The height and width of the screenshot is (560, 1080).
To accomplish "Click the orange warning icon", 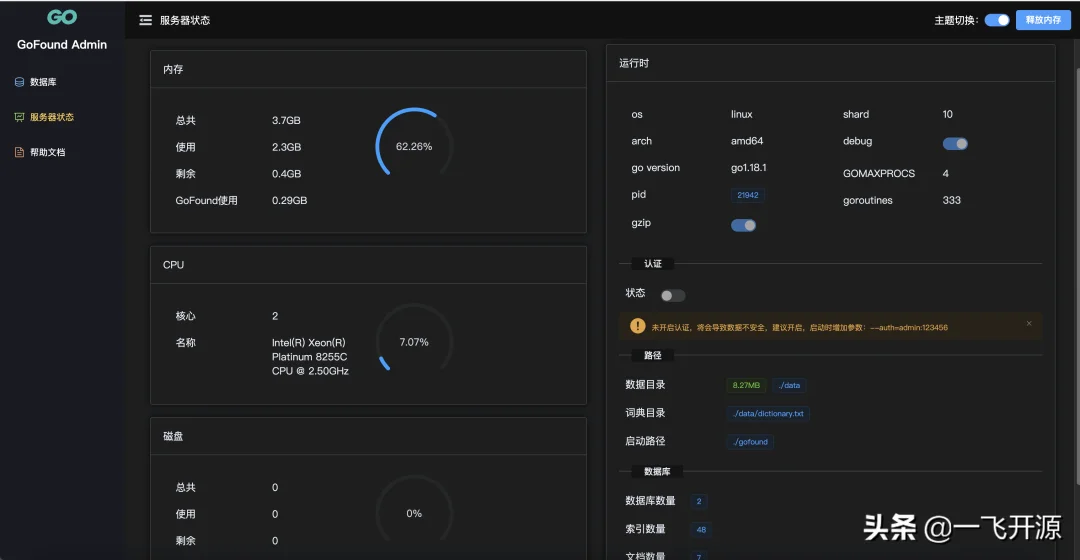I will tap(637, 325).
